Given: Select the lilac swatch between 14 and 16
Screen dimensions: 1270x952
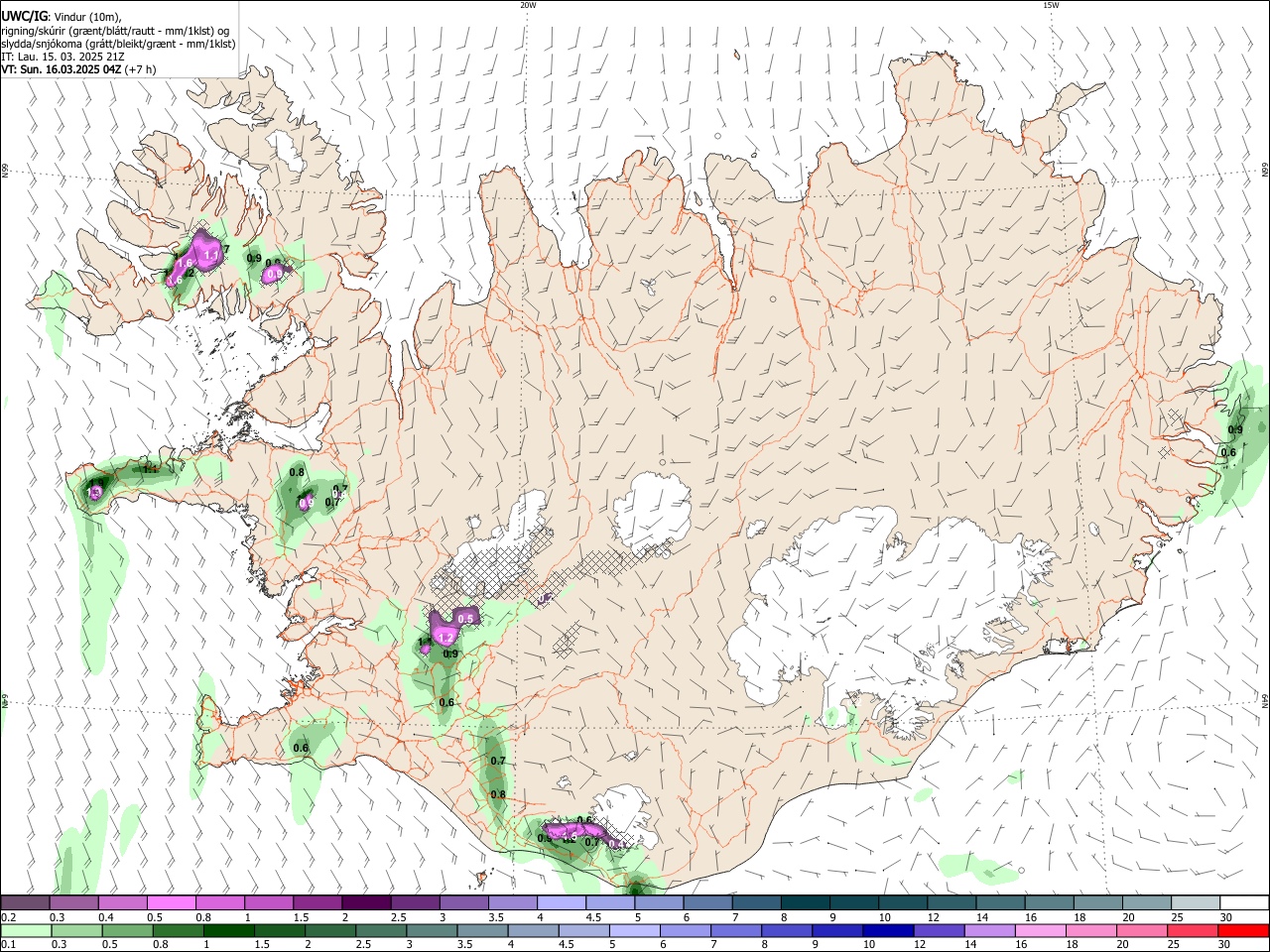Looking at the screenshot, I should click(x=990, y=931).
